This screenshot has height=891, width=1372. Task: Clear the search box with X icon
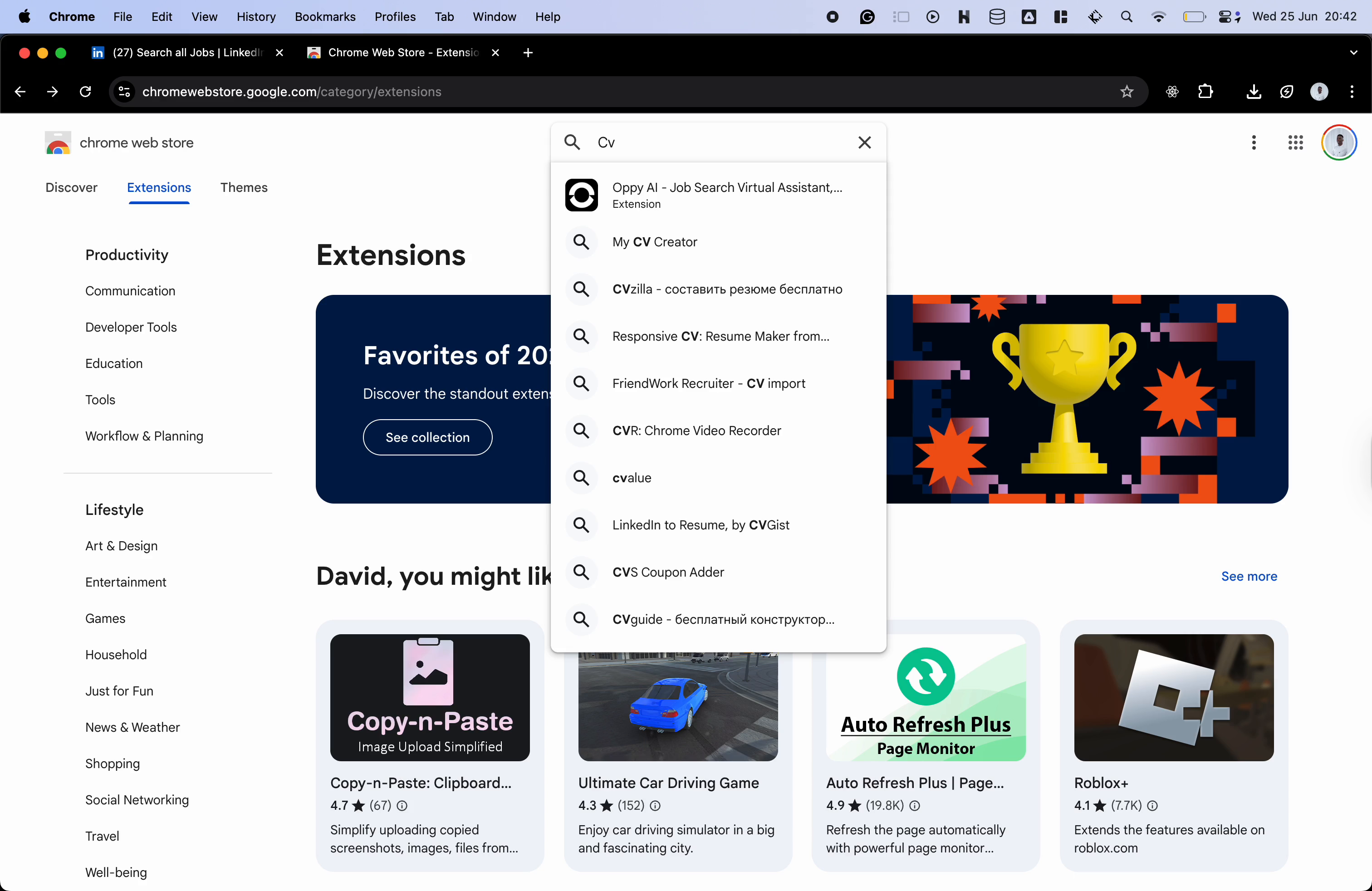click(x=864, y=142)
